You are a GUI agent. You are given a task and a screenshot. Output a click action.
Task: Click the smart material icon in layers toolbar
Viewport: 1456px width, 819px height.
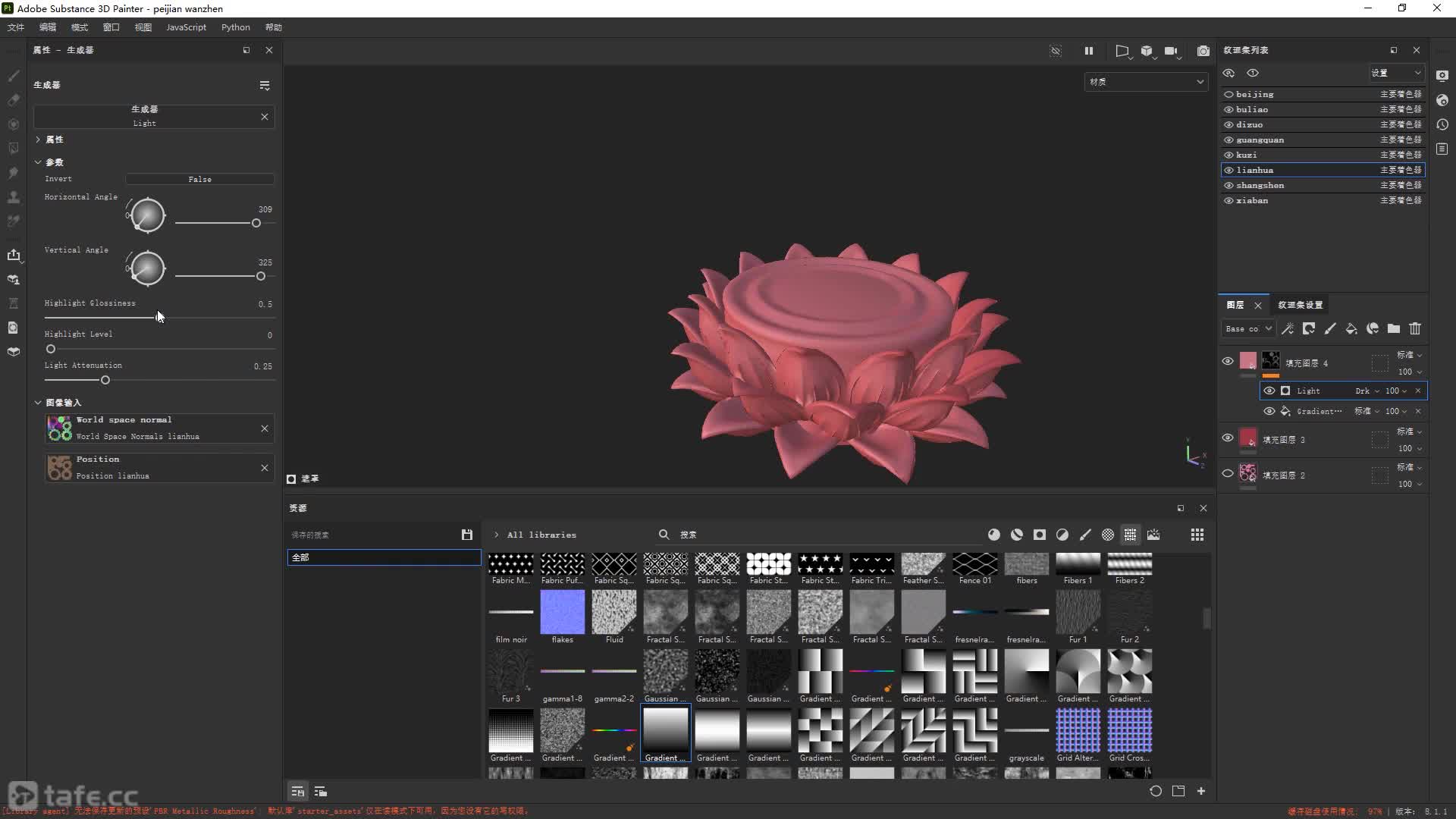tap(1373, 328)
